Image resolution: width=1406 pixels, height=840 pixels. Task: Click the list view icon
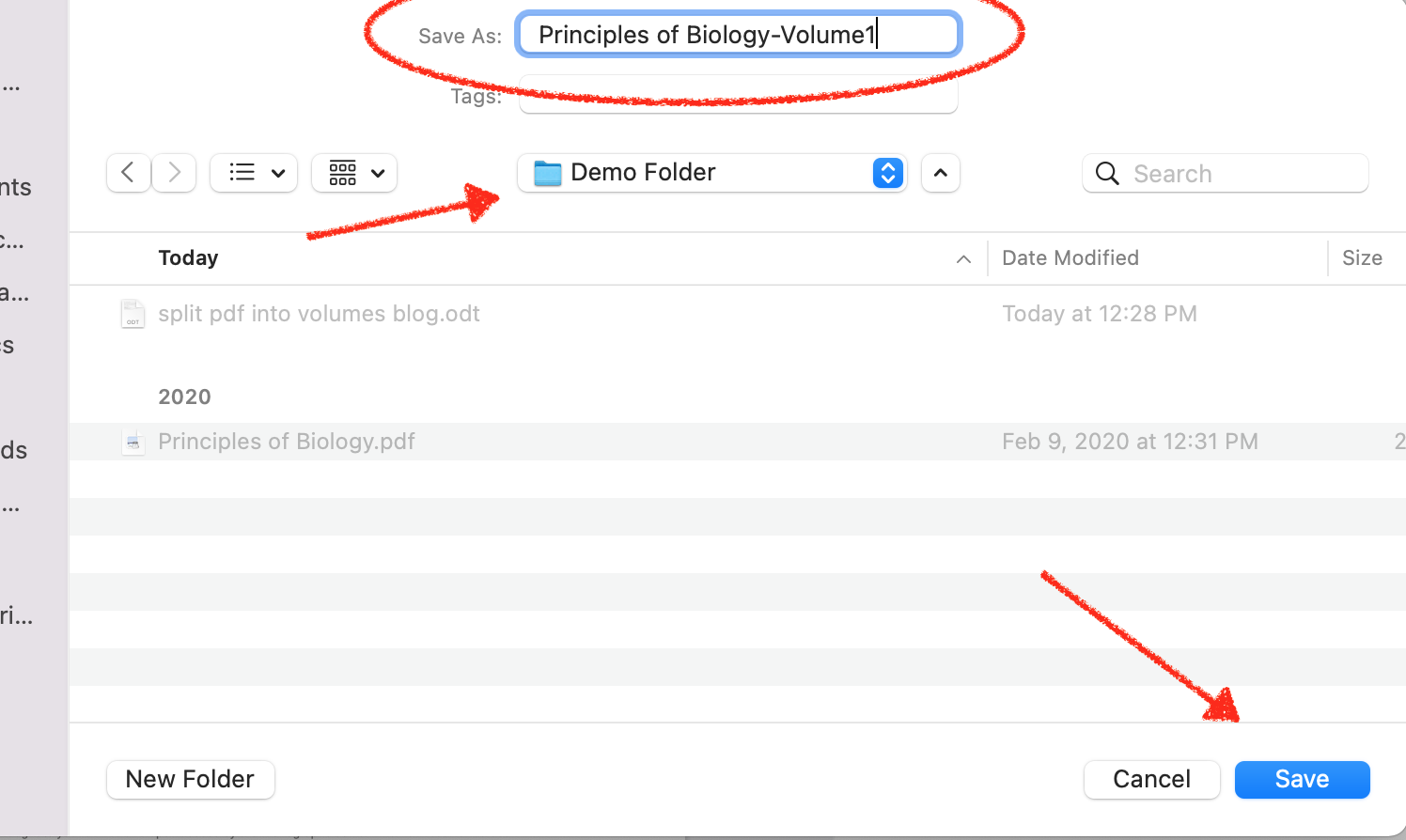click(242, 173)
